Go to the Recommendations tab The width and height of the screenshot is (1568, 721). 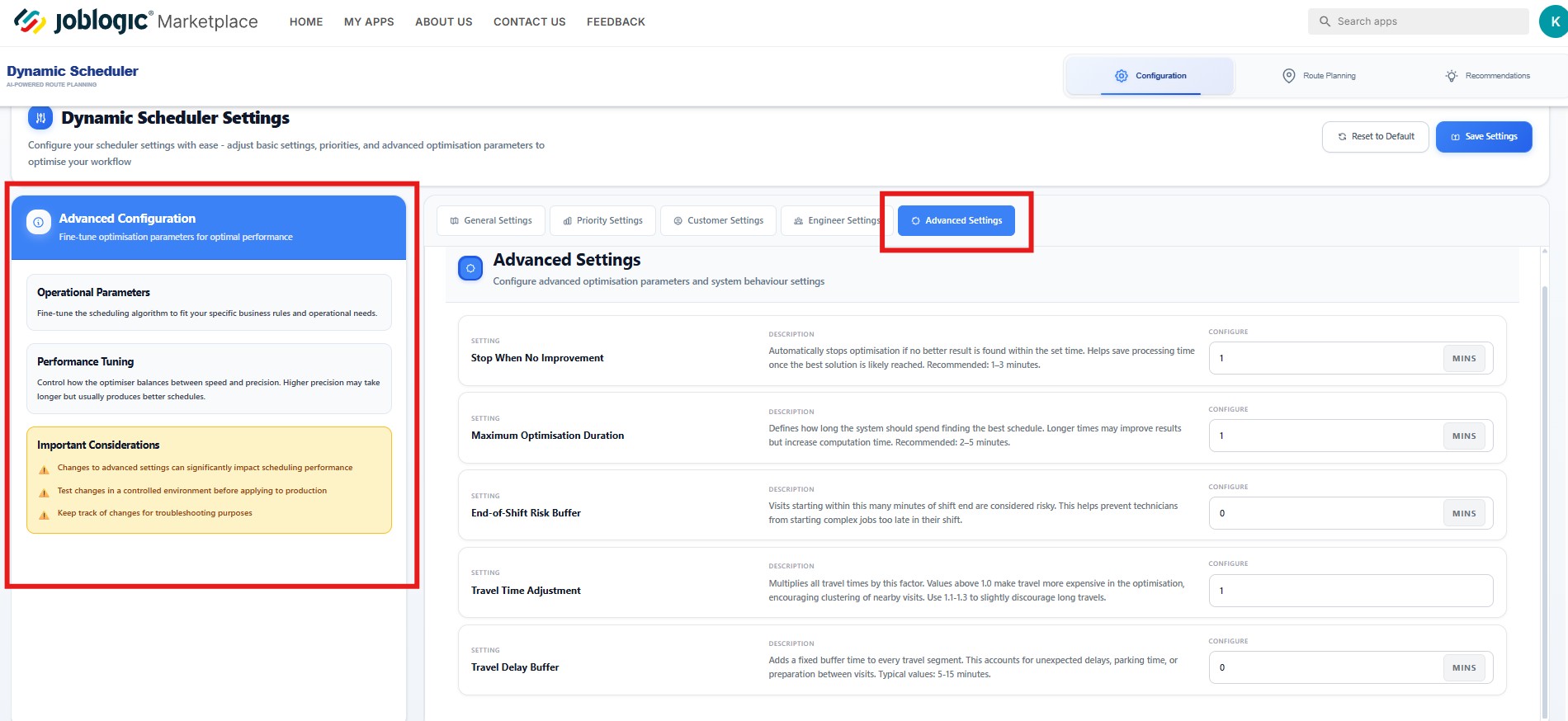click(1487, 76)
